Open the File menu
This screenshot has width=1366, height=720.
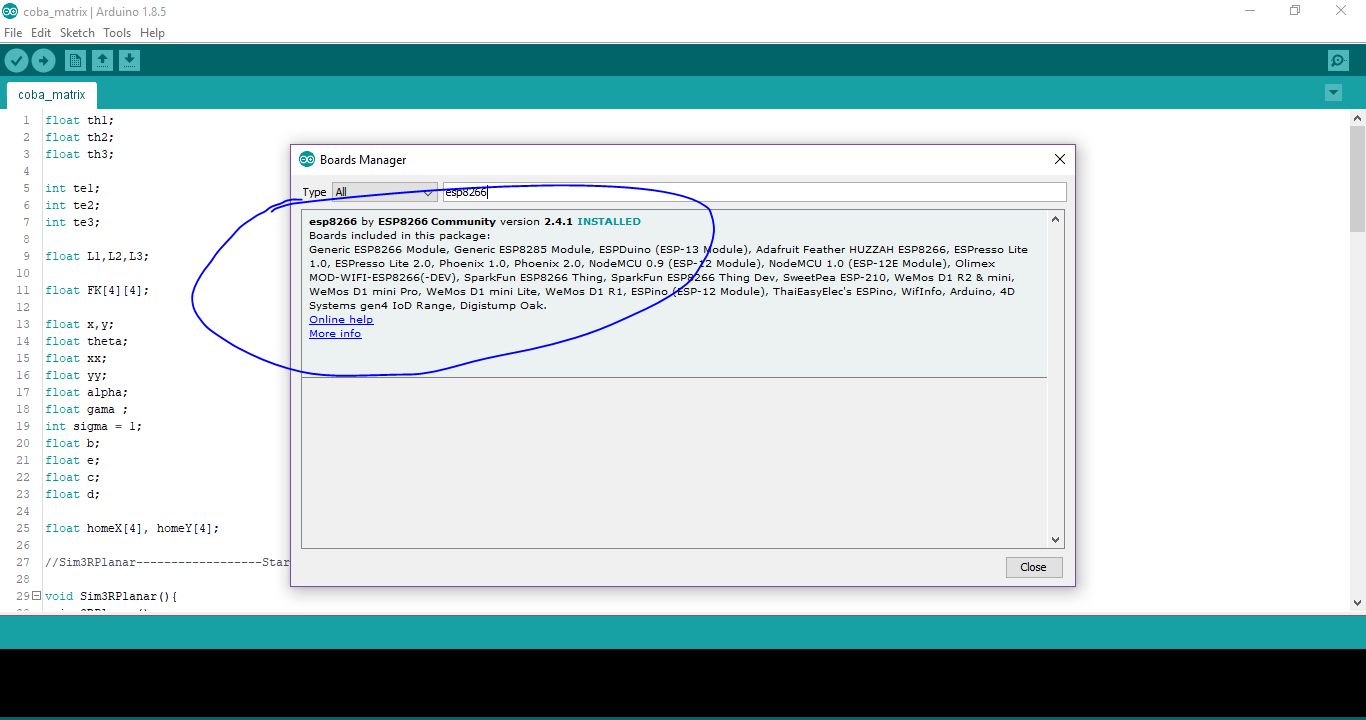13,33
